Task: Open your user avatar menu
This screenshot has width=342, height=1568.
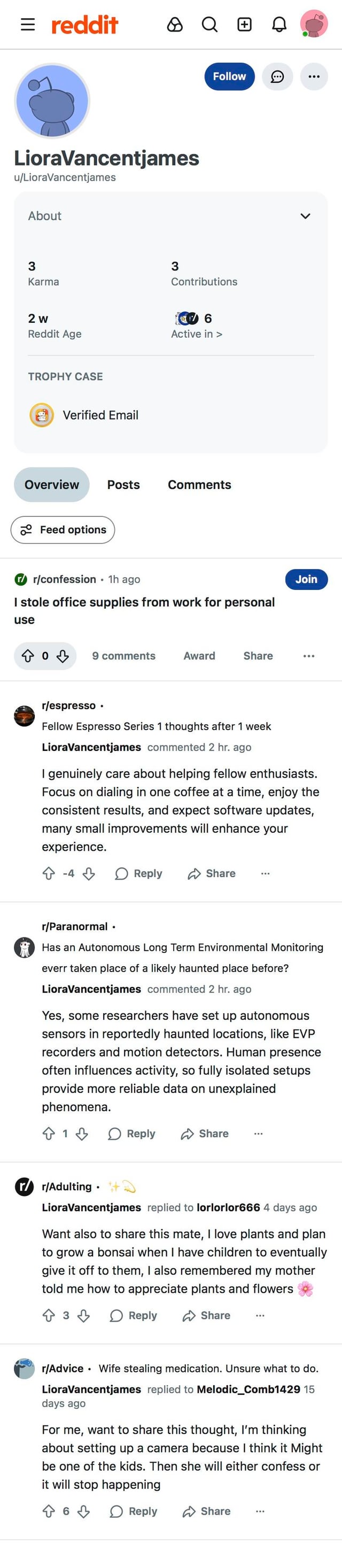Action: pyautogui.click(x=313, y=25)
